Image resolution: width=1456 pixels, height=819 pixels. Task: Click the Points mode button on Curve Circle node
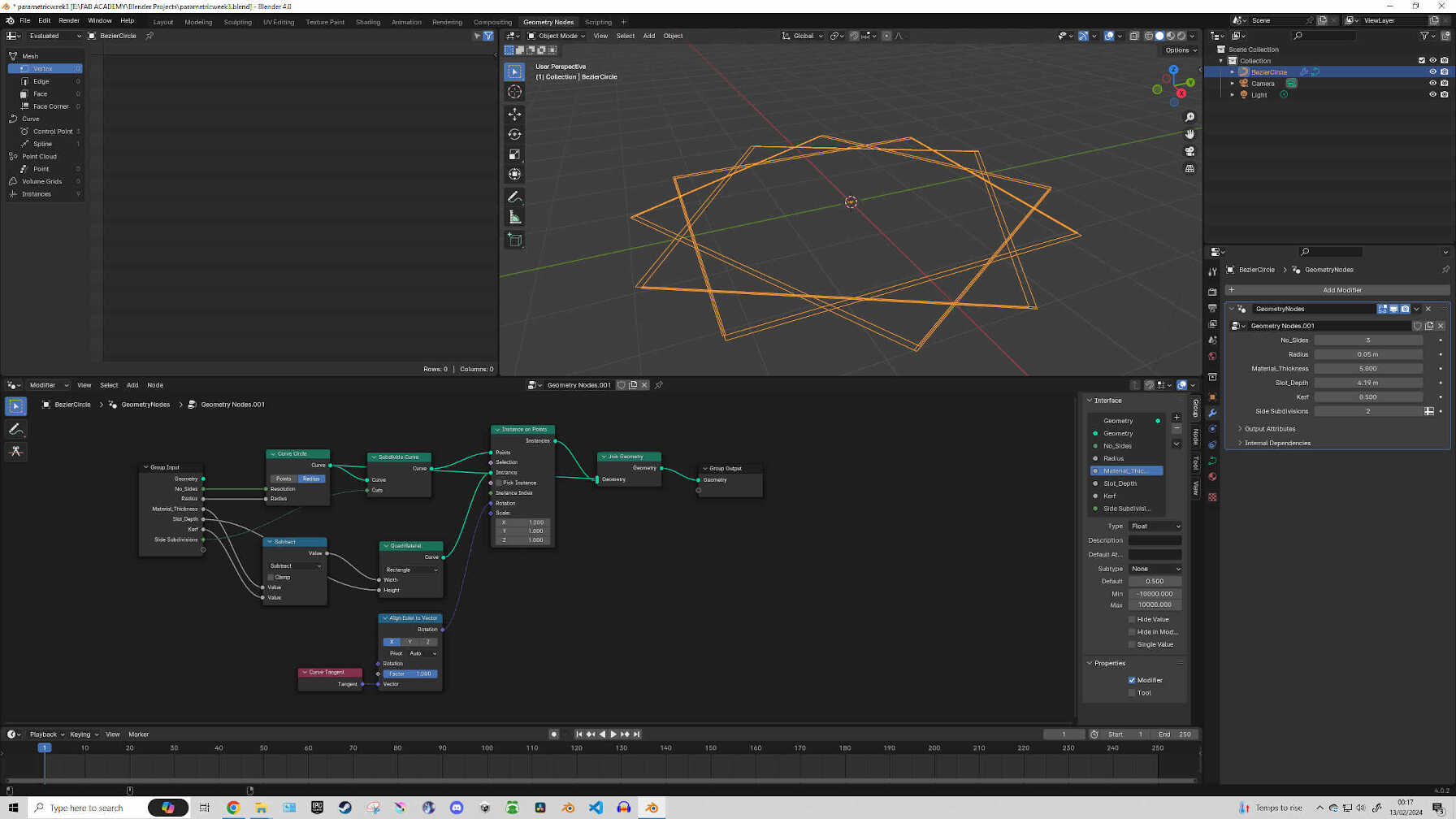coord(284,479)
